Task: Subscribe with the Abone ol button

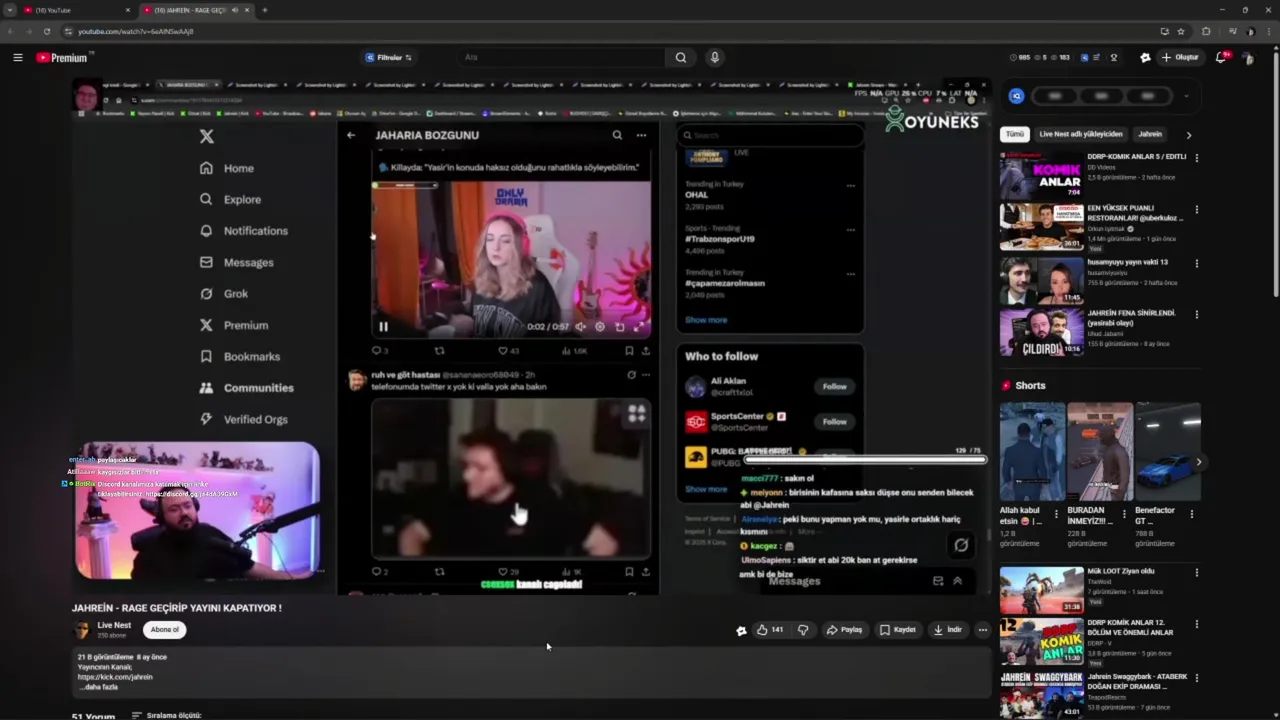Action: (x=165, y=629)
